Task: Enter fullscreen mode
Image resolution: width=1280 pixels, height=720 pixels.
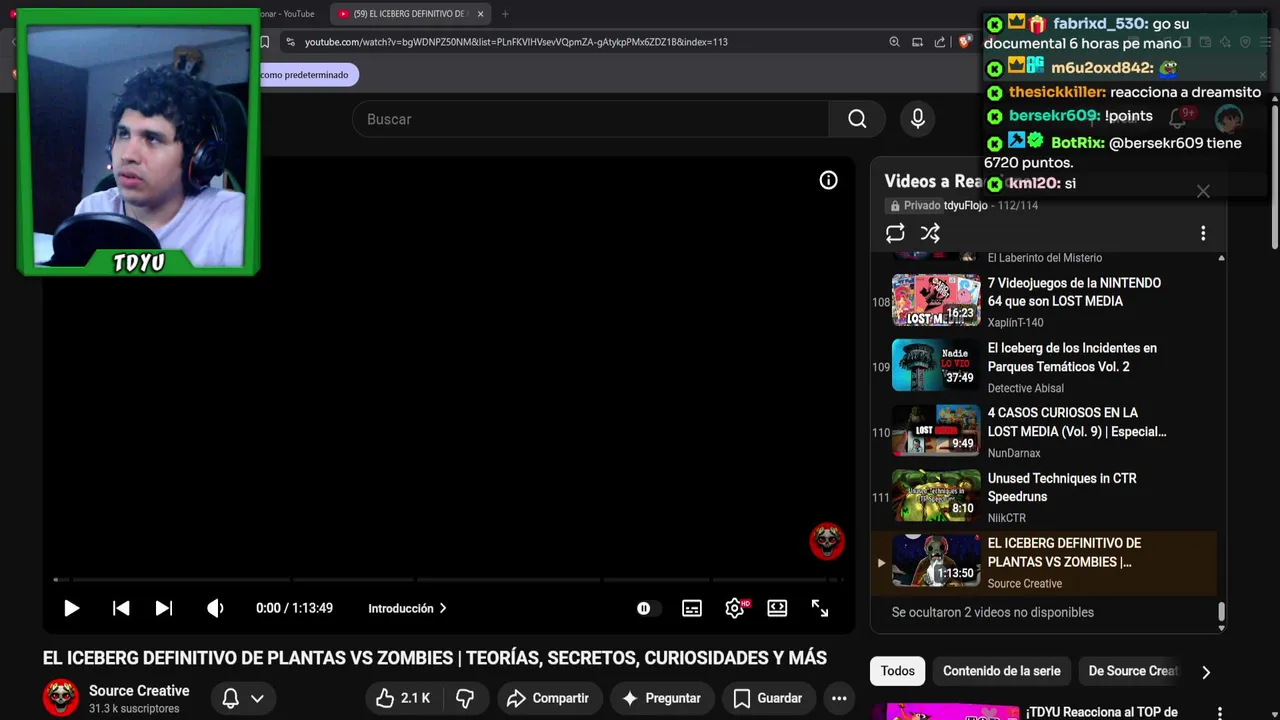Action: coord(820,608)
